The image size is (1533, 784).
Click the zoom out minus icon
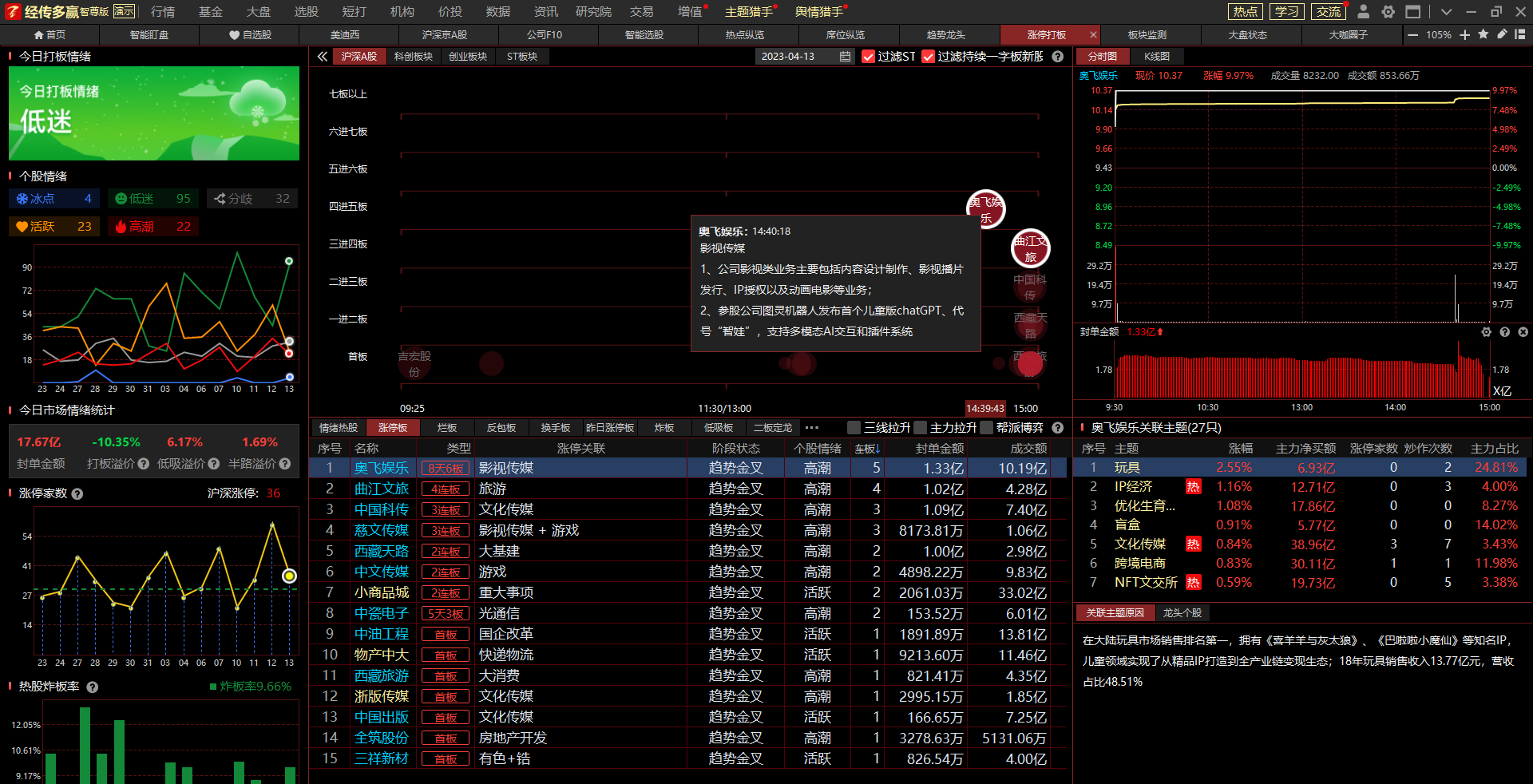point(1413,35)
